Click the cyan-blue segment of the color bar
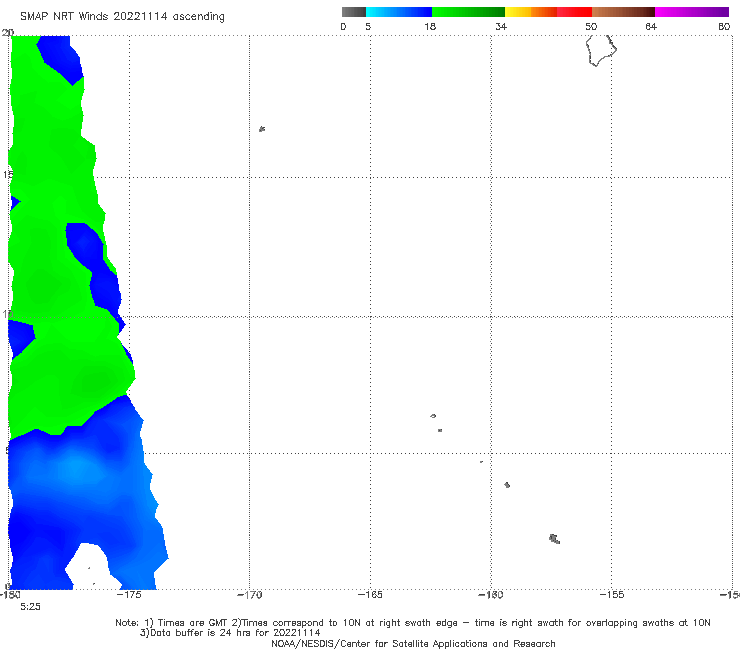Screen dimensions: 740x650 tap(399, 12)
